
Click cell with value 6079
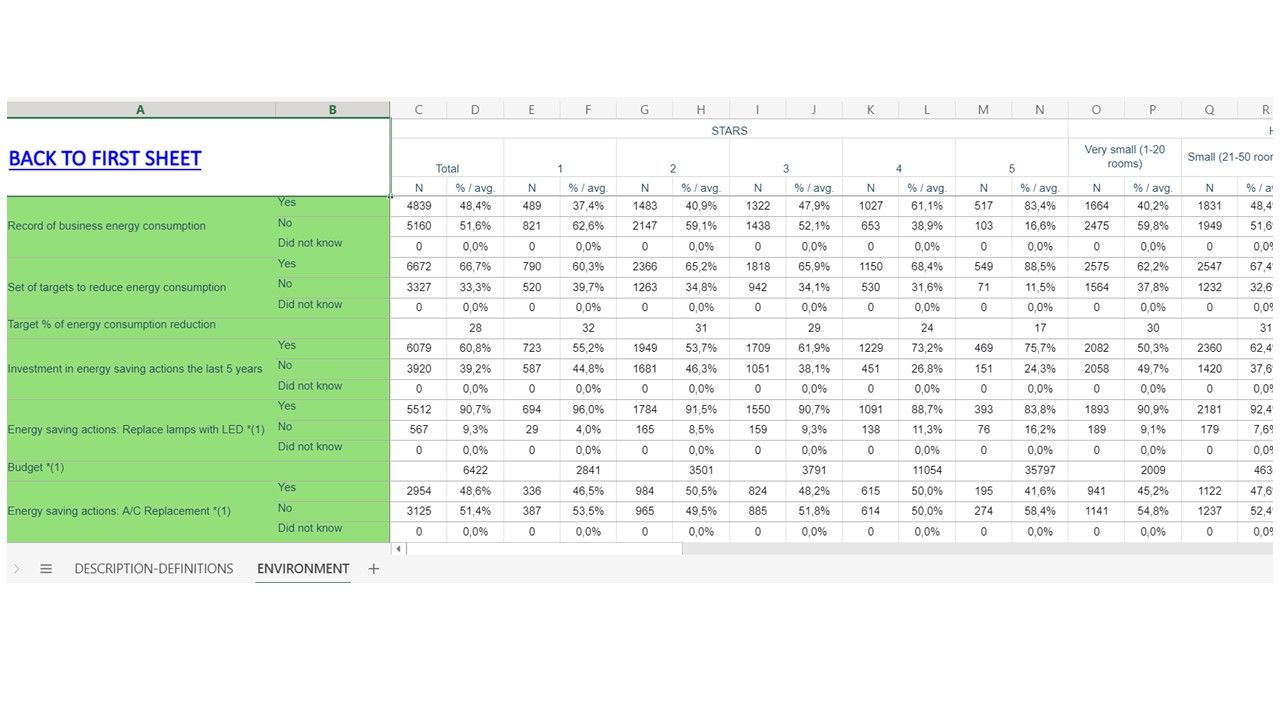(x=419, y=348)
